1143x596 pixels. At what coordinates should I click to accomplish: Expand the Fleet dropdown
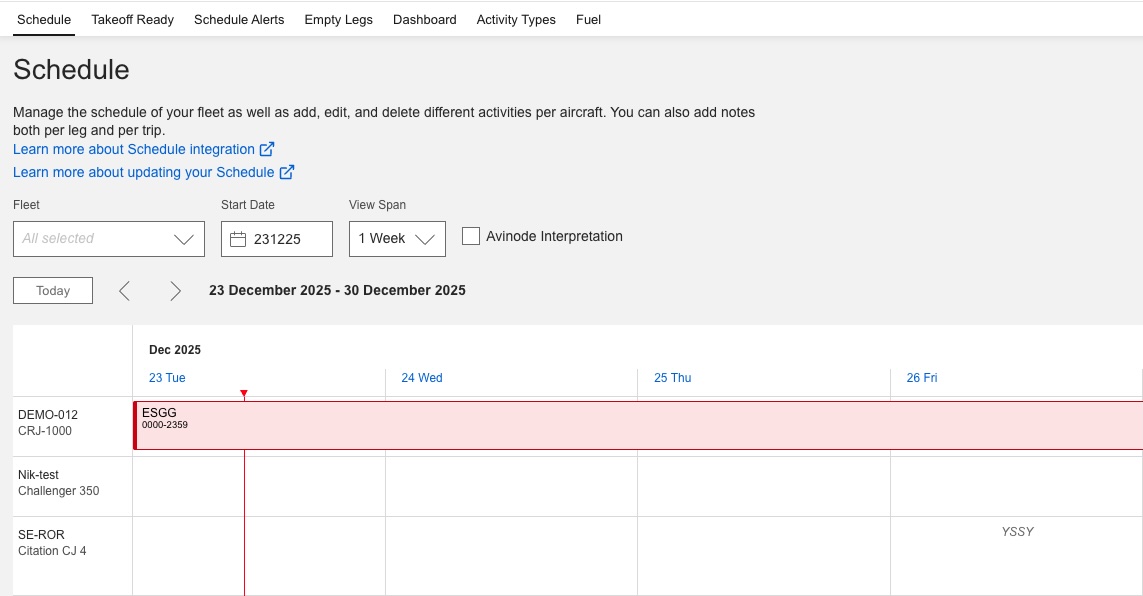[109, 239]
